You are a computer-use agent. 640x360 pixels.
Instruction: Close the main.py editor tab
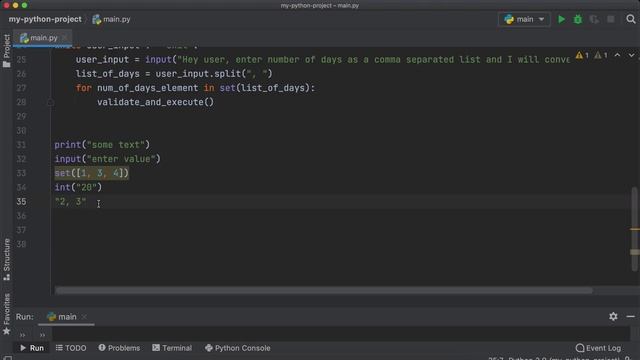tap(65, 38)
